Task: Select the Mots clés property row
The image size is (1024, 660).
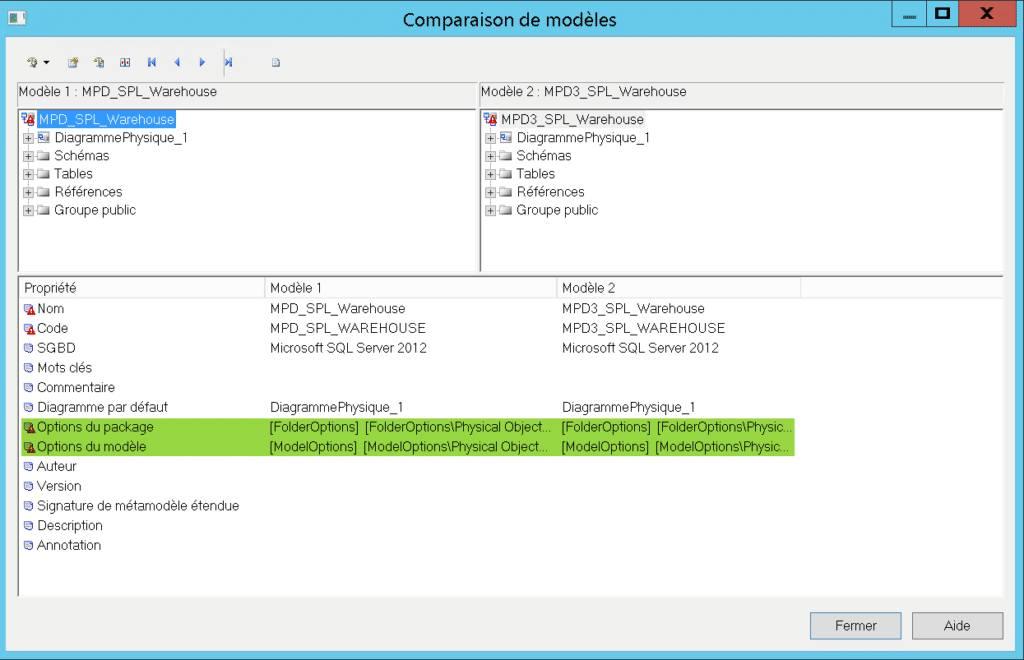Action: (x=408, y=368)
